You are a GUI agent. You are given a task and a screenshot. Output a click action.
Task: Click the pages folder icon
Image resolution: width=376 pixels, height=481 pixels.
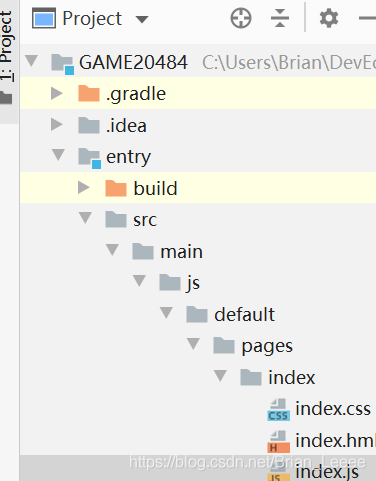224,345
